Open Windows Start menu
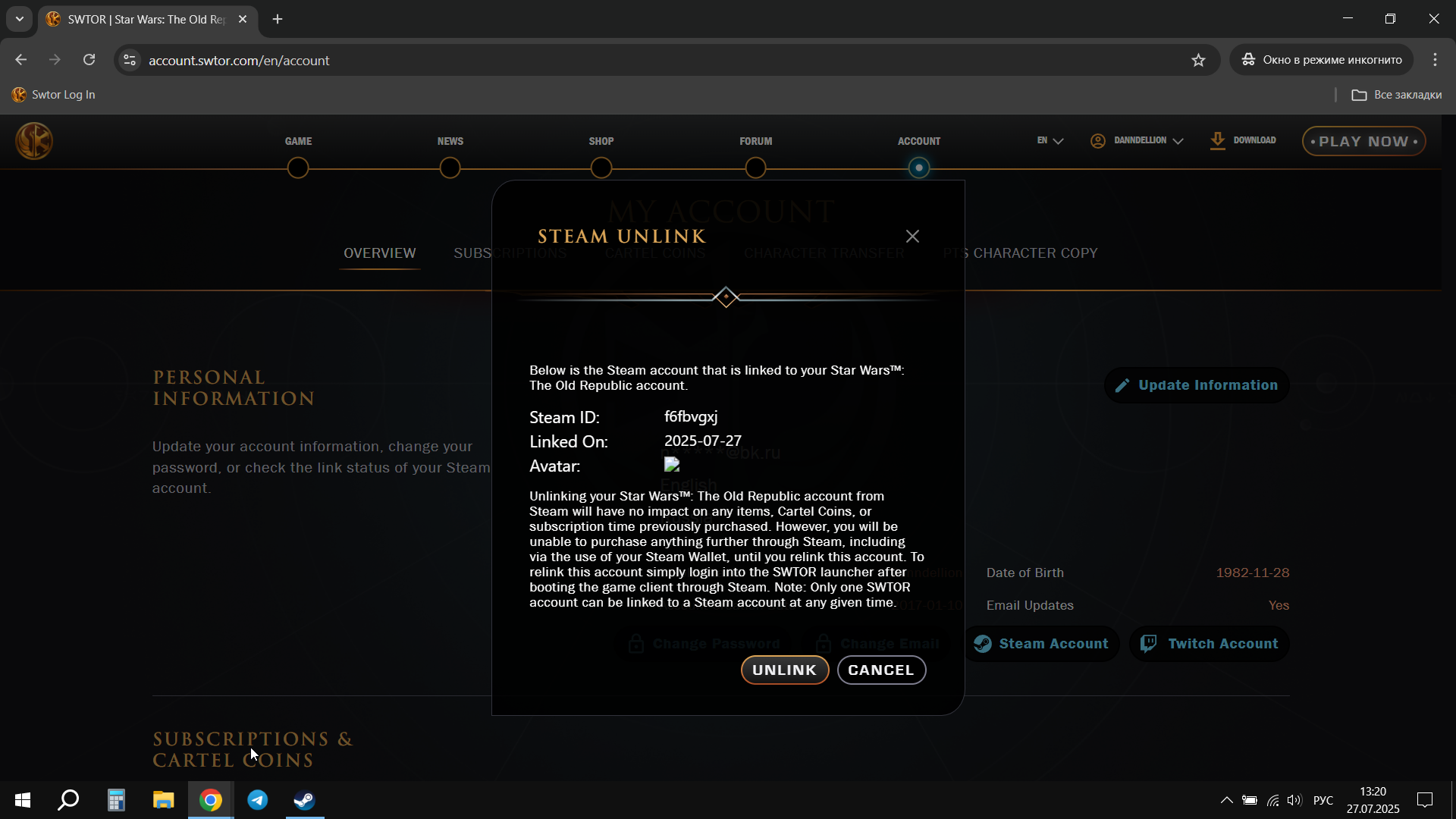Image resolution: width=1456 pixels, height=819 pixels. click(x=23, y=800)
